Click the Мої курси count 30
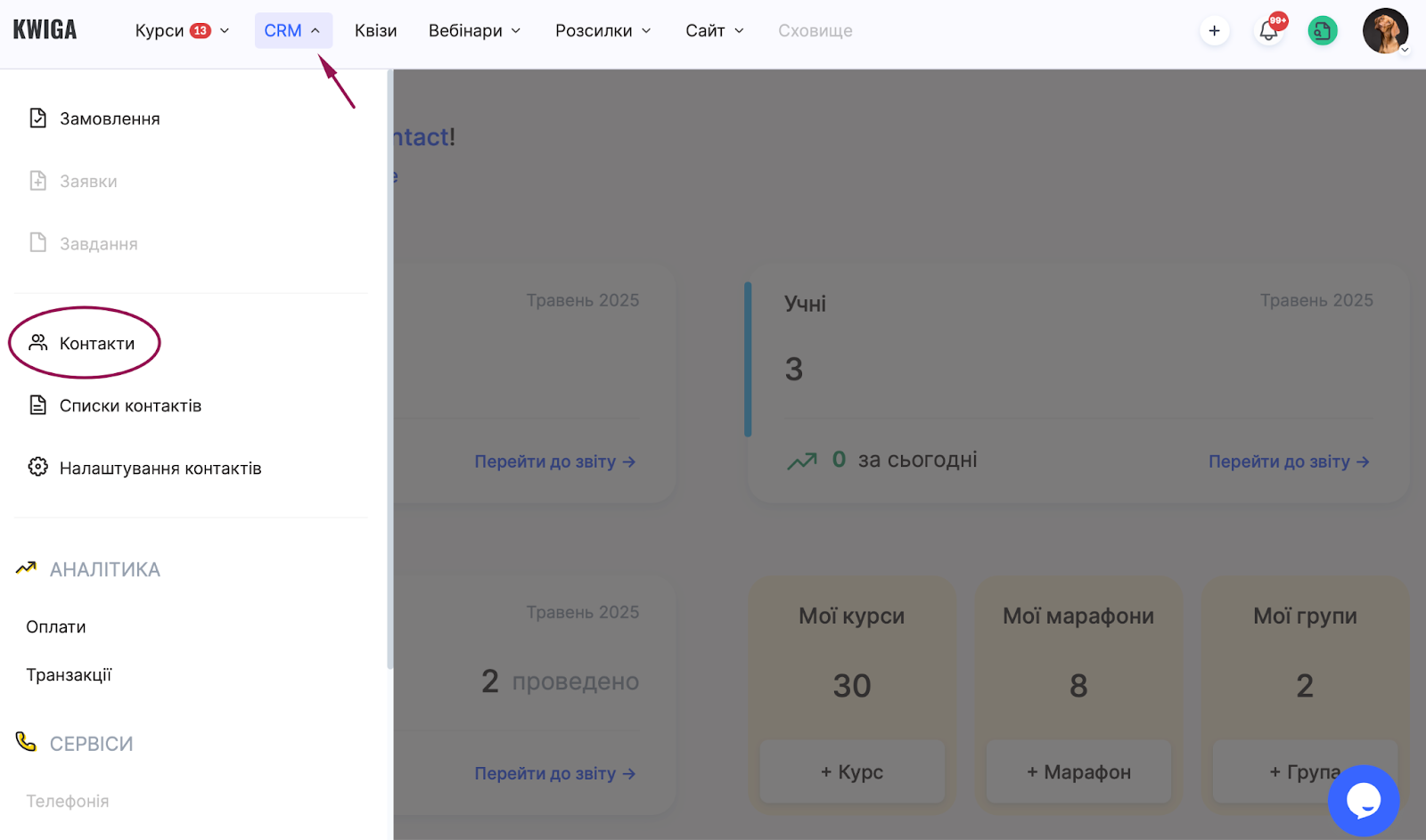 [852, 686]
